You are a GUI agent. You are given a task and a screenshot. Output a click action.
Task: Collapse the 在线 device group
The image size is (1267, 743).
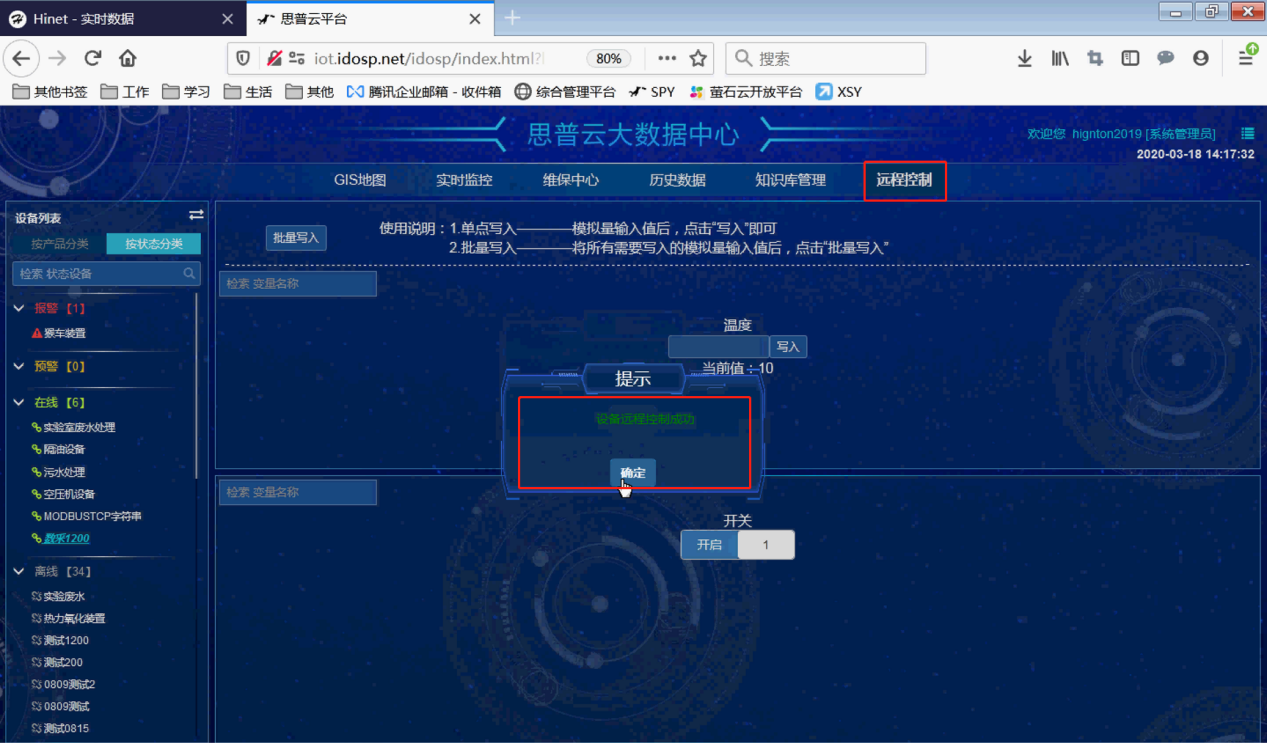pyautogui.click(x=18, y=401)
